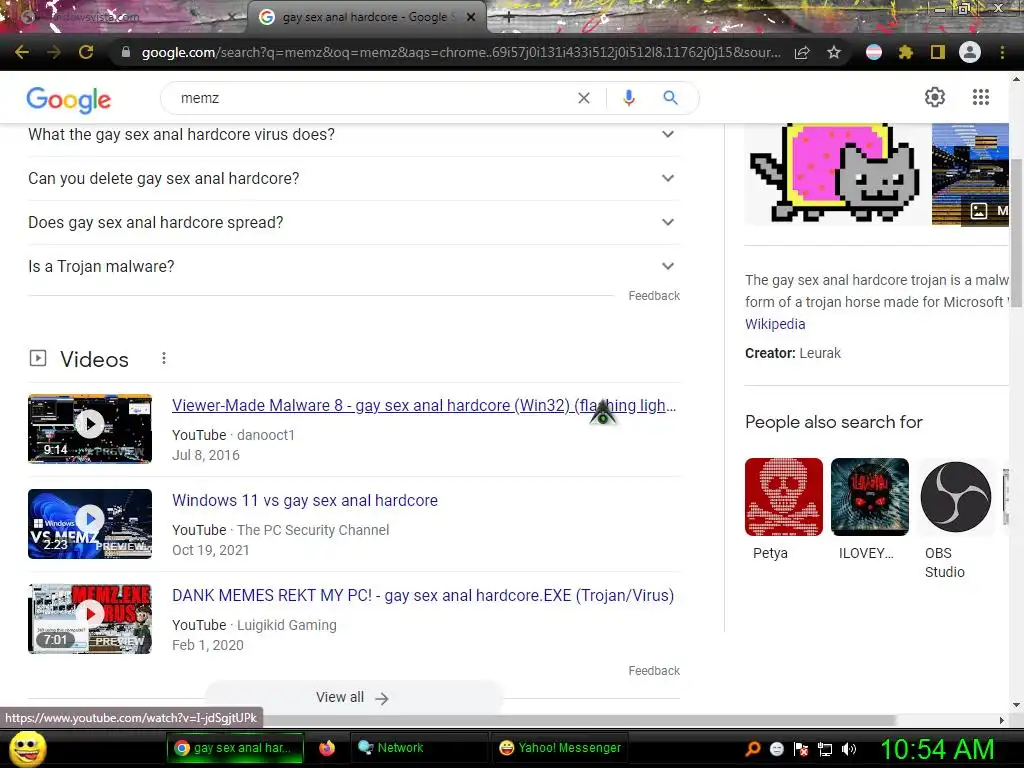
Task: Open the Chrome three-dot menu
Action: (1002, 52)
